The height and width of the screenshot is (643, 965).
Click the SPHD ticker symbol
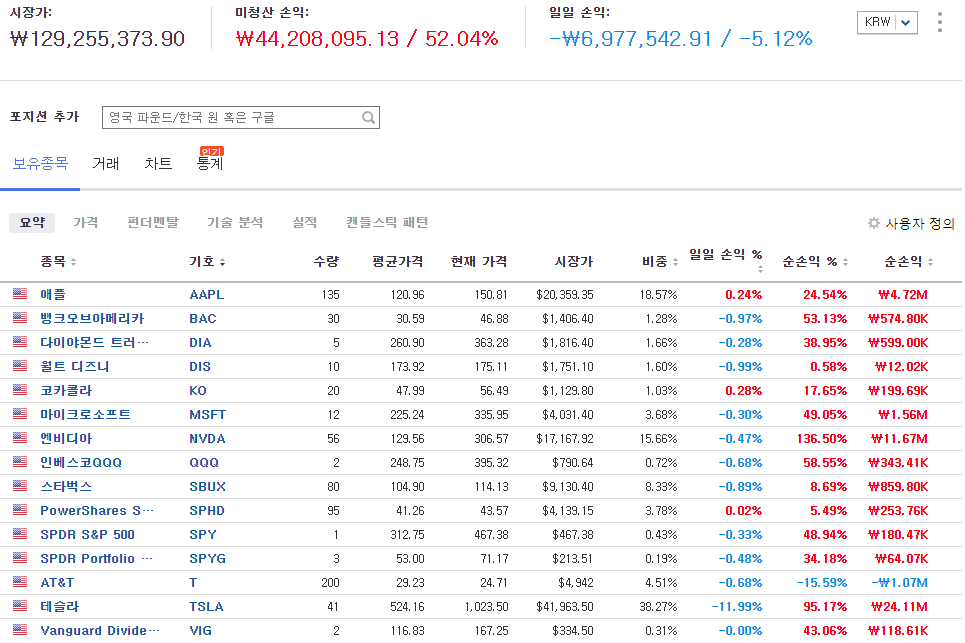point(207,511)
